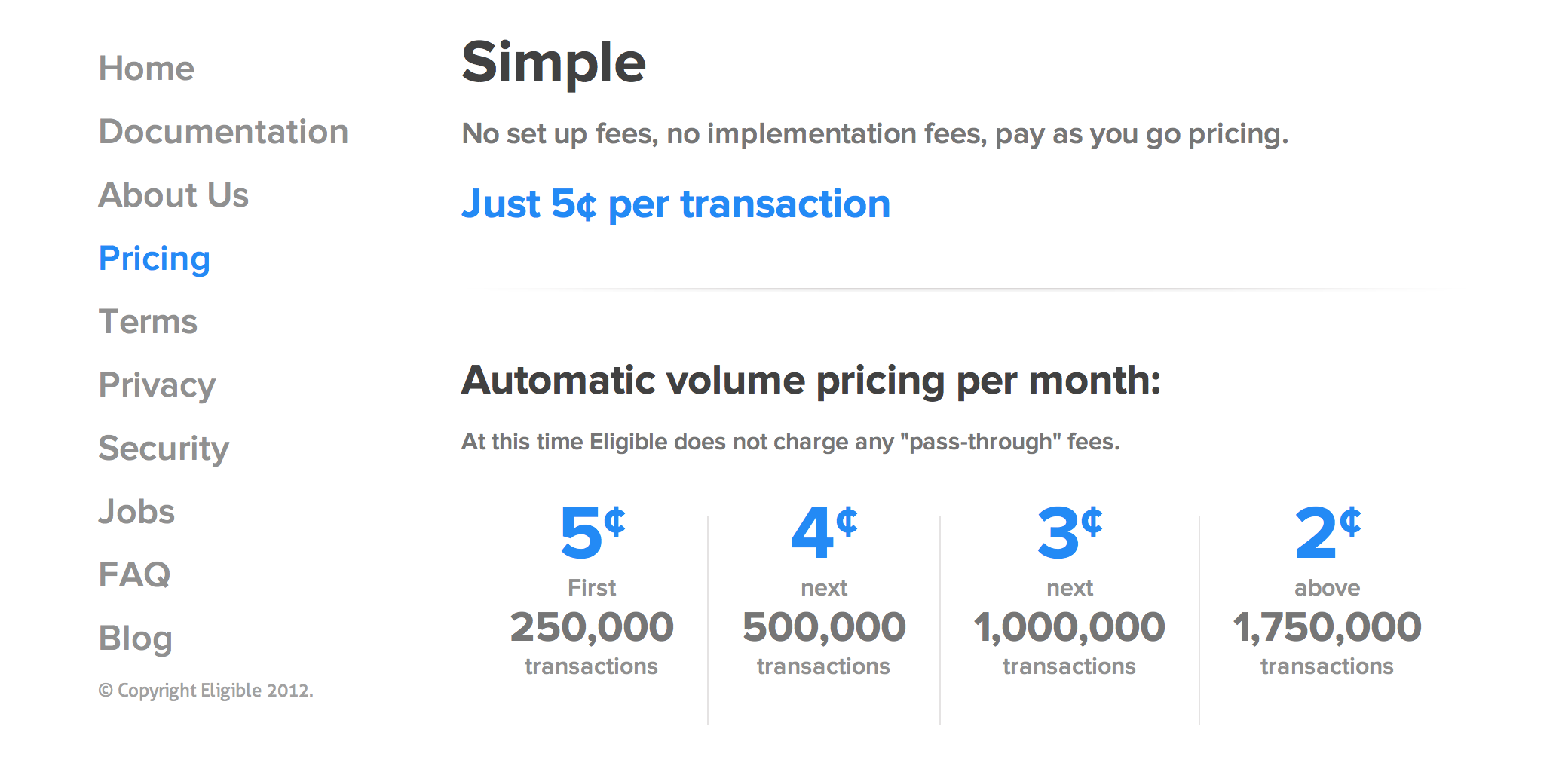
Task: Click "Just 5¢ per transaction" text
Action: point(675,204)
